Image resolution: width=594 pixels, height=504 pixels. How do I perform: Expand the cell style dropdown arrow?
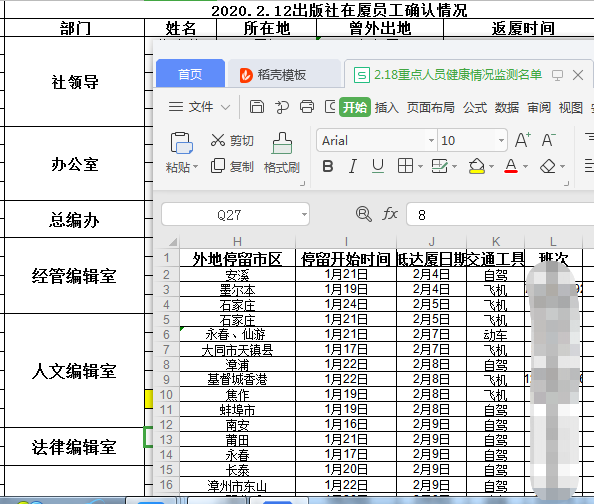point(454,166)
